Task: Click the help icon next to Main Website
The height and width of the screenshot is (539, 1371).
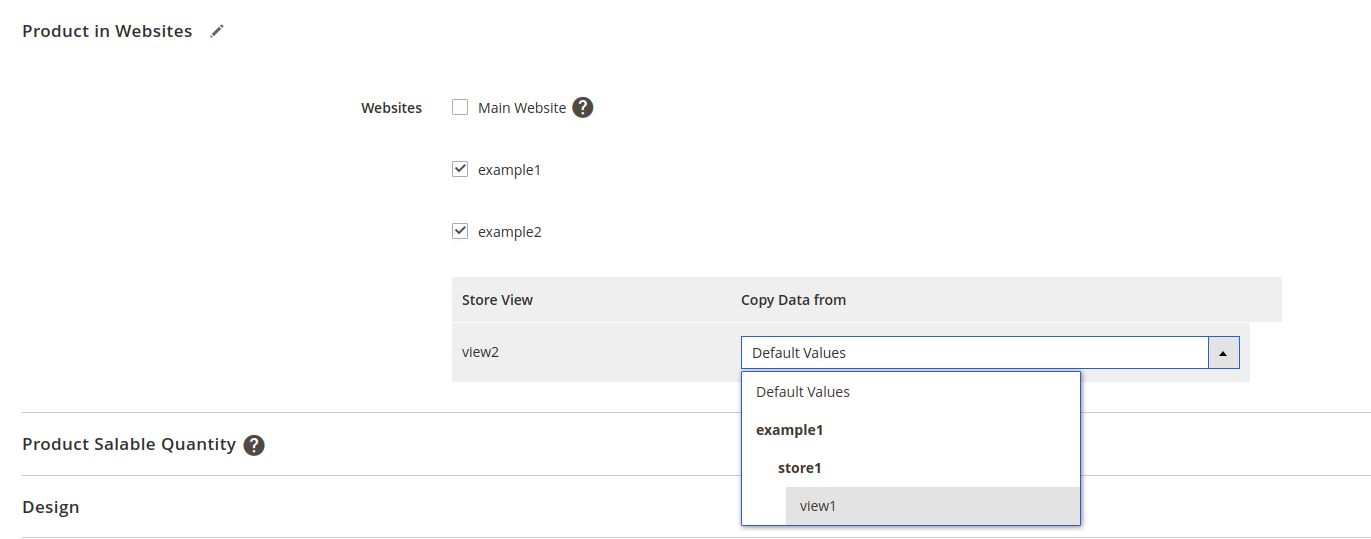Action: pos(583,108)
